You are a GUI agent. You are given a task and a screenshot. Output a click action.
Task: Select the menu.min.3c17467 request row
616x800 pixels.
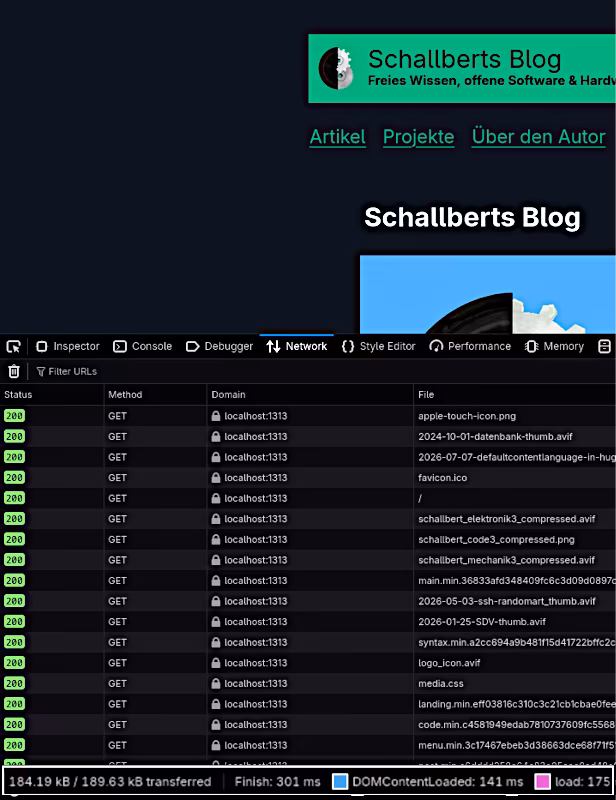tap(308, 745)
